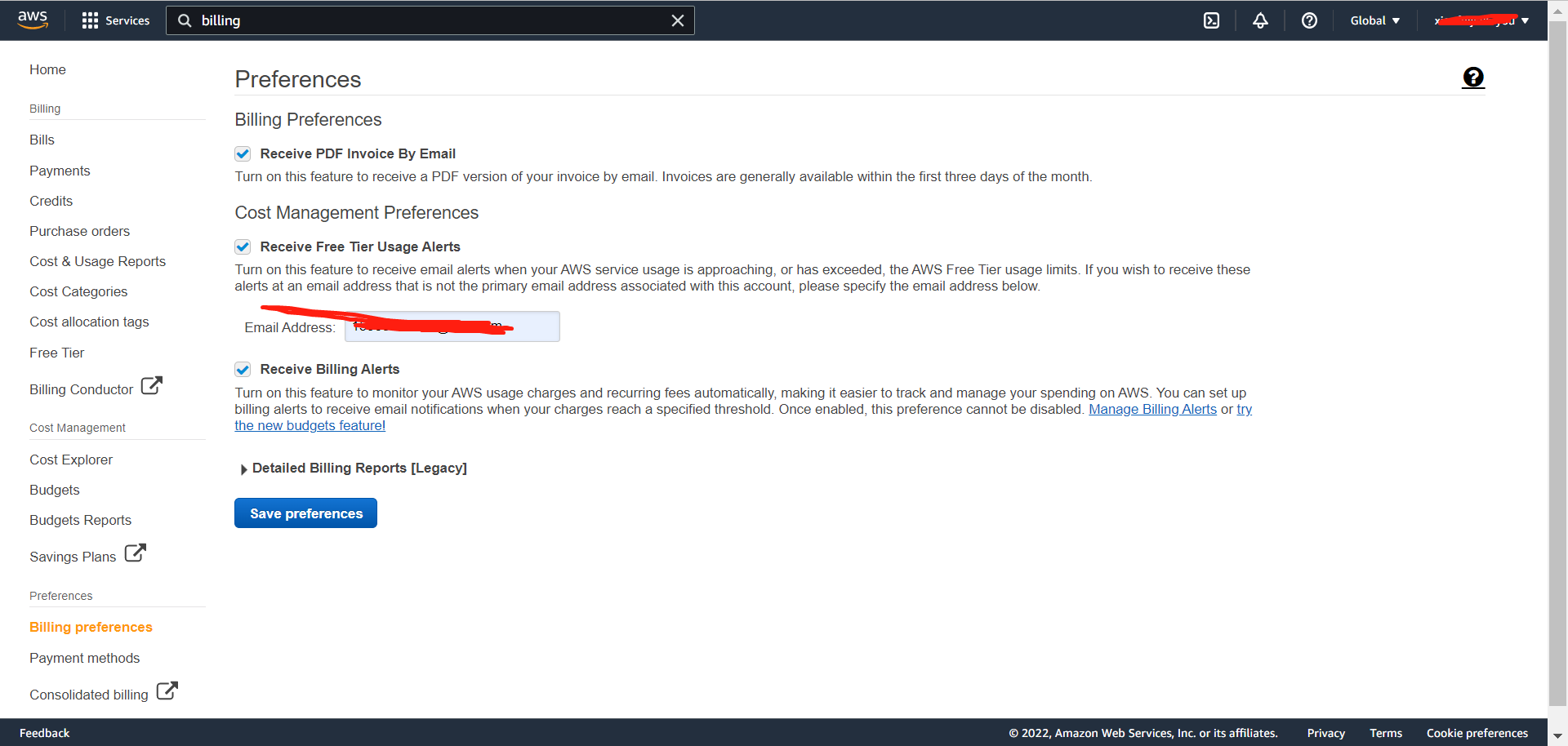Image resolution: width=1568 pixels, height=746 pixels.
Task: Open Terms link in footer
Action: [x=1385, y=733]
